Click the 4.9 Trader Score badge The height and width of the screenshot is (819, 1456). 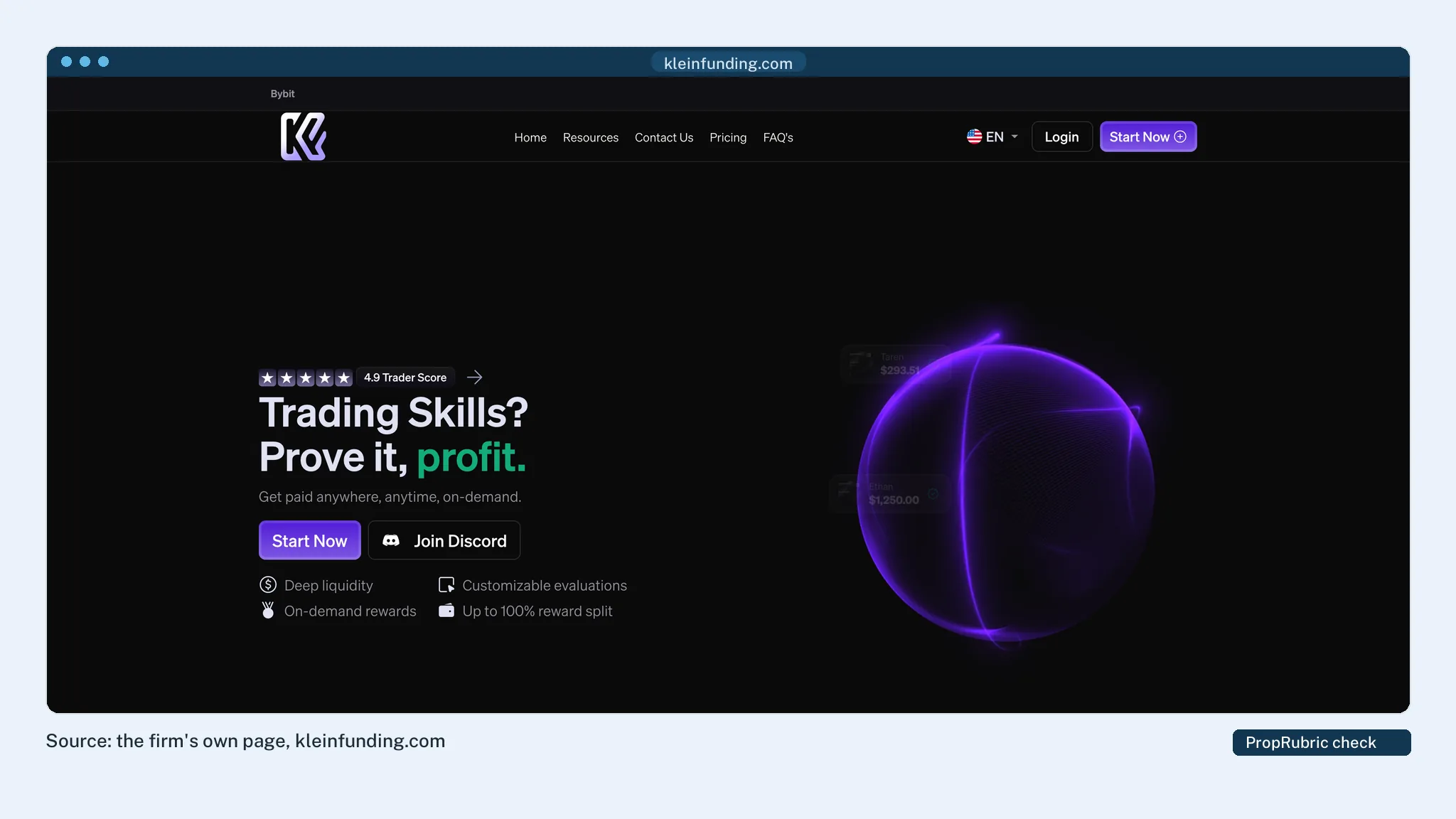click(x=405, y=378)
